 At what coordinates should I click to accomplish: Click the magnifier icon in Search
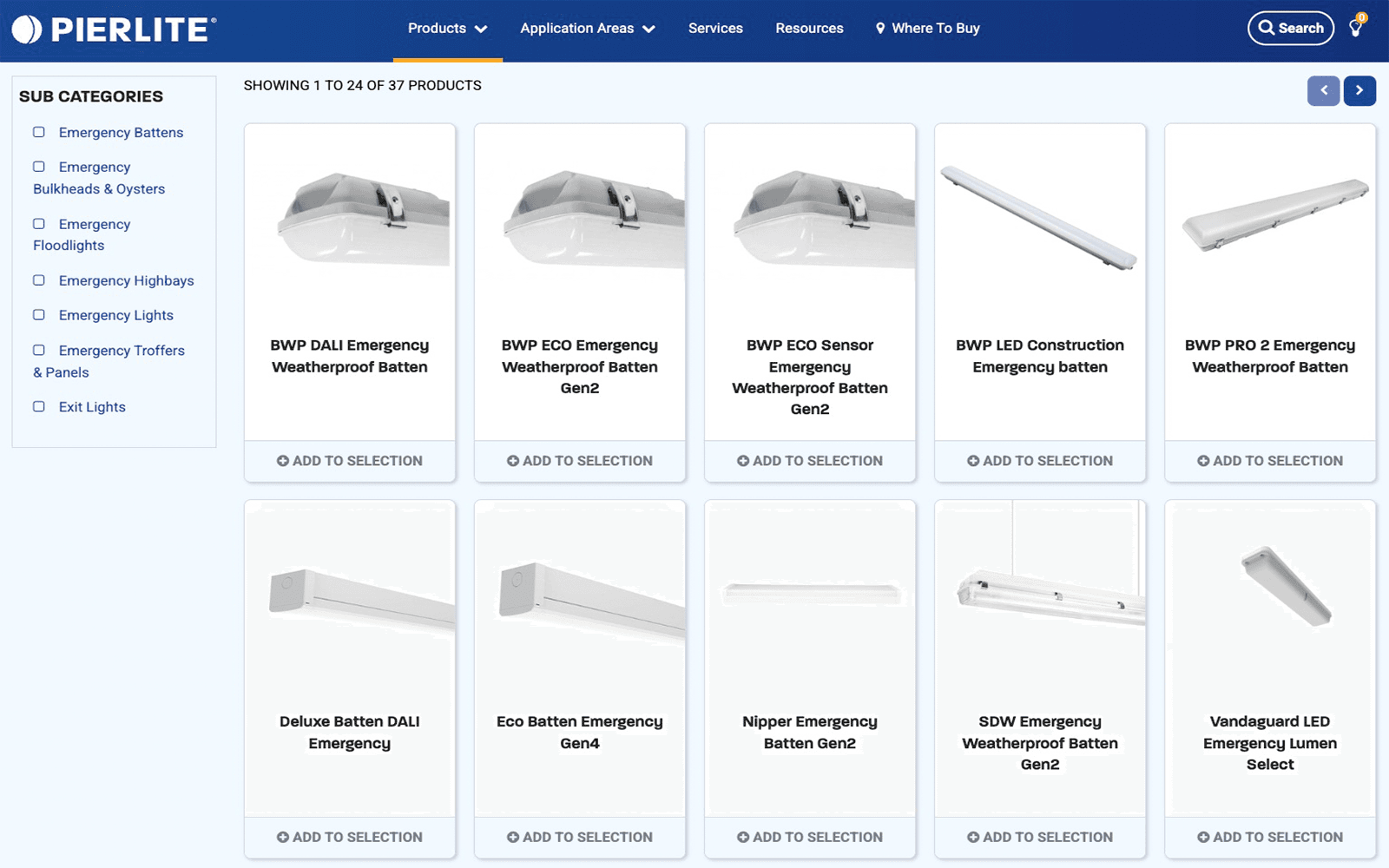(1267, 28)
